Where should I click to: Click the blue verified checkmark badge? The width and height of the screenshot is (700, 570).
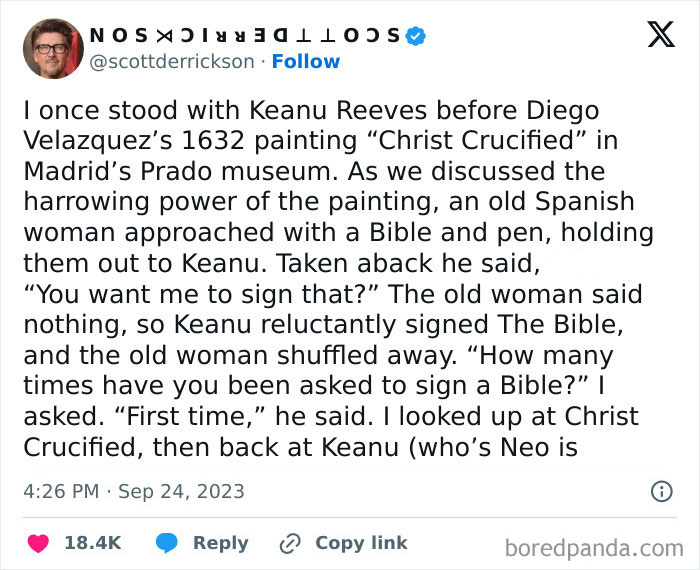[416, 36]
